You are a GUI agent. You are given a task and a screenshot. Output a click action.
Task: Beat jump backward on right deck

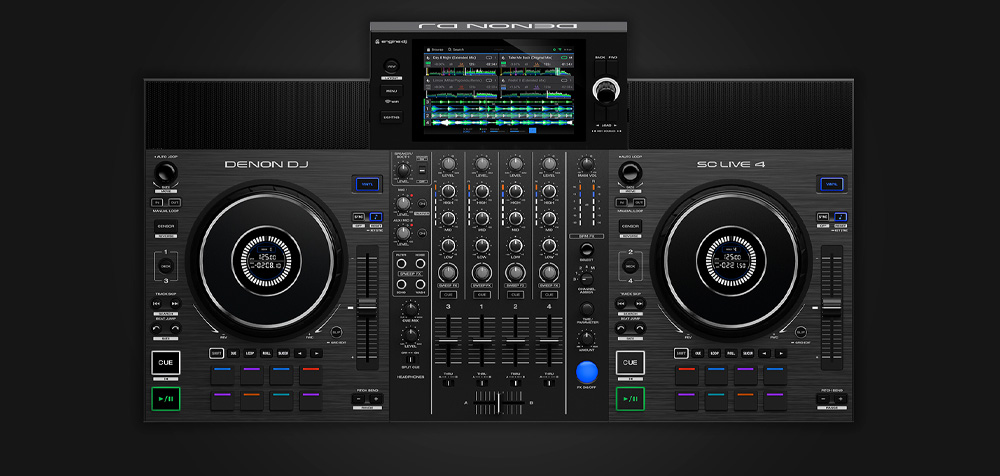621,328
